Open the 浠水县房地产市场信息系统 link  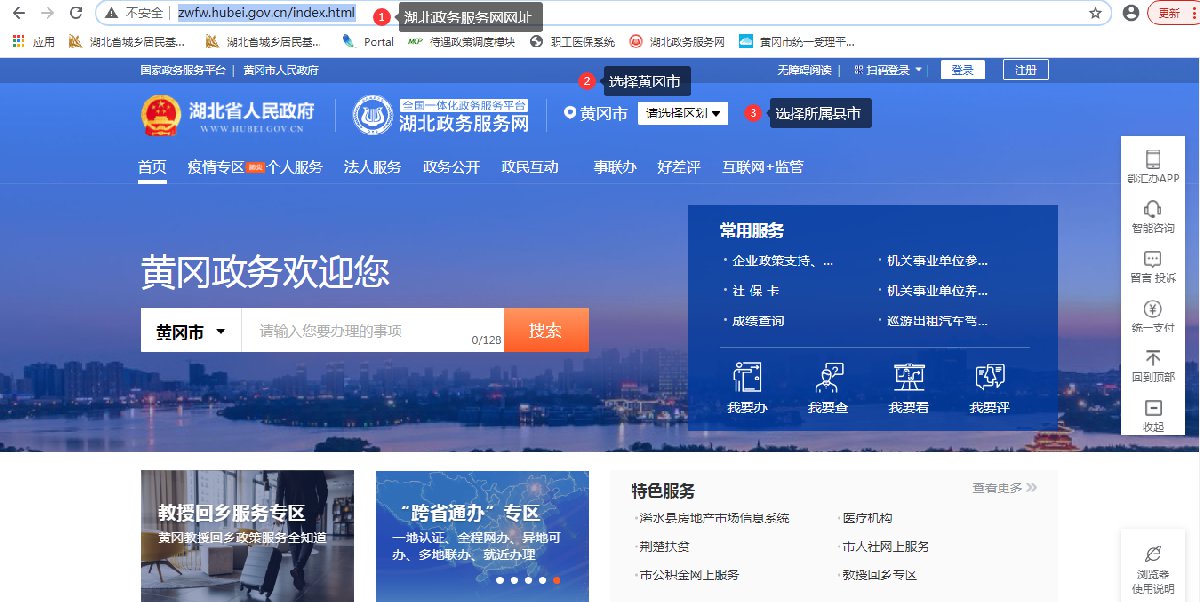click(x=714, y=518)
